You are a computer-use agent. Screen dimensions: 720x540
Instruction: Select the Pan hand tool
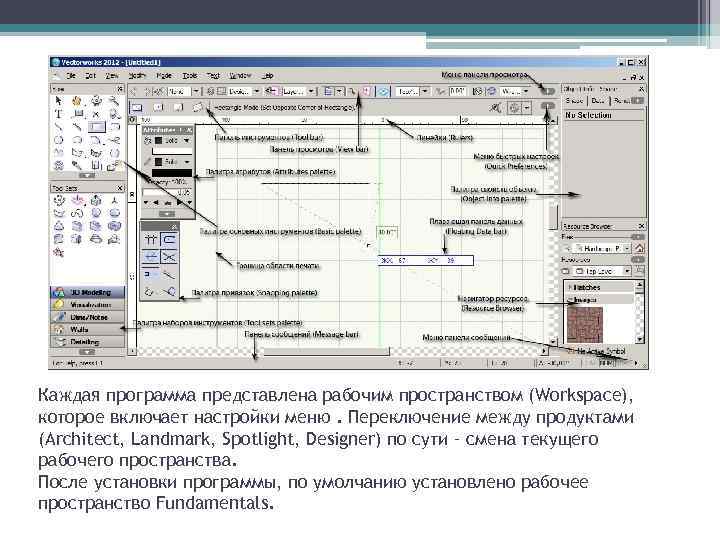click(x=77, y=101)
